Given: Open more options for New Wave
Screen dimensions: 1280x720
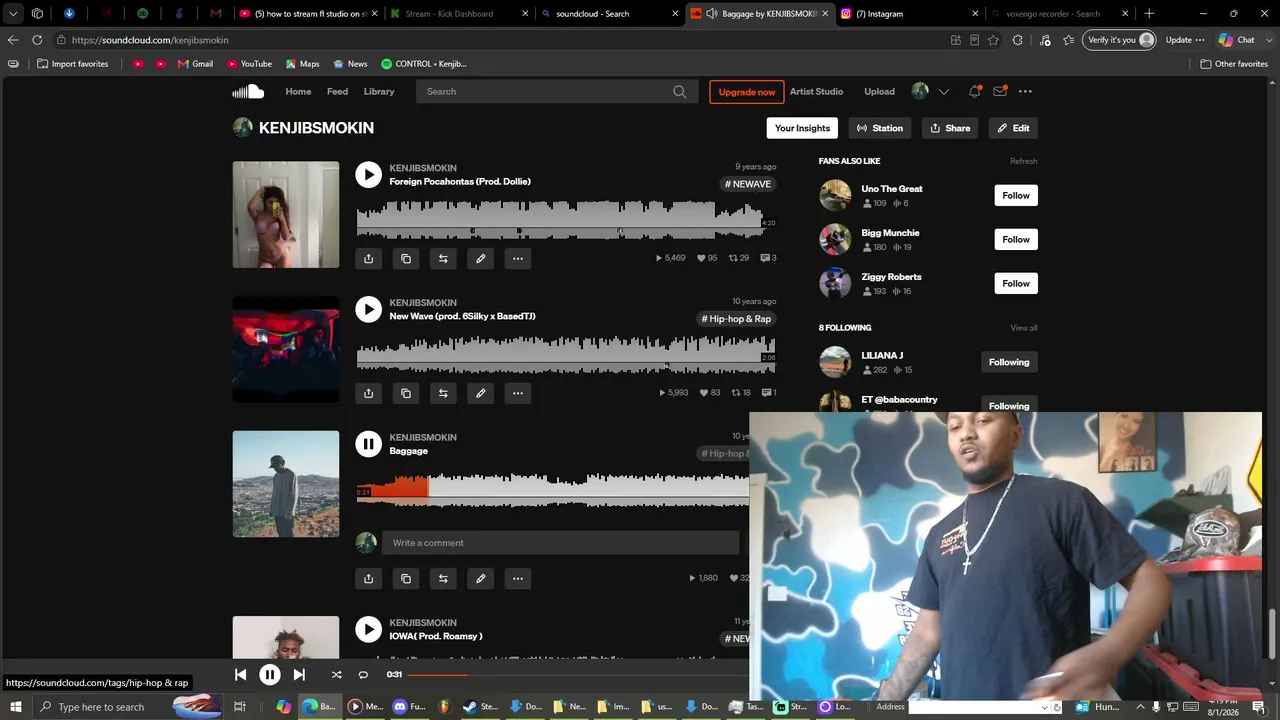Looking at the screenshot, I should pyautogui.click(x=518, y=393).
